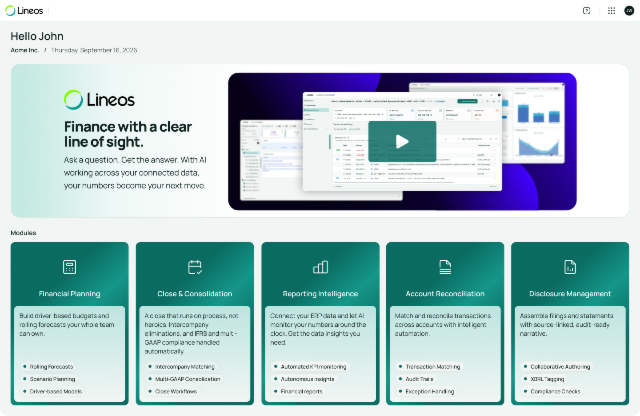640x416 pixels.
Task: Open the user avatar menu
Action: click(629, 11)
